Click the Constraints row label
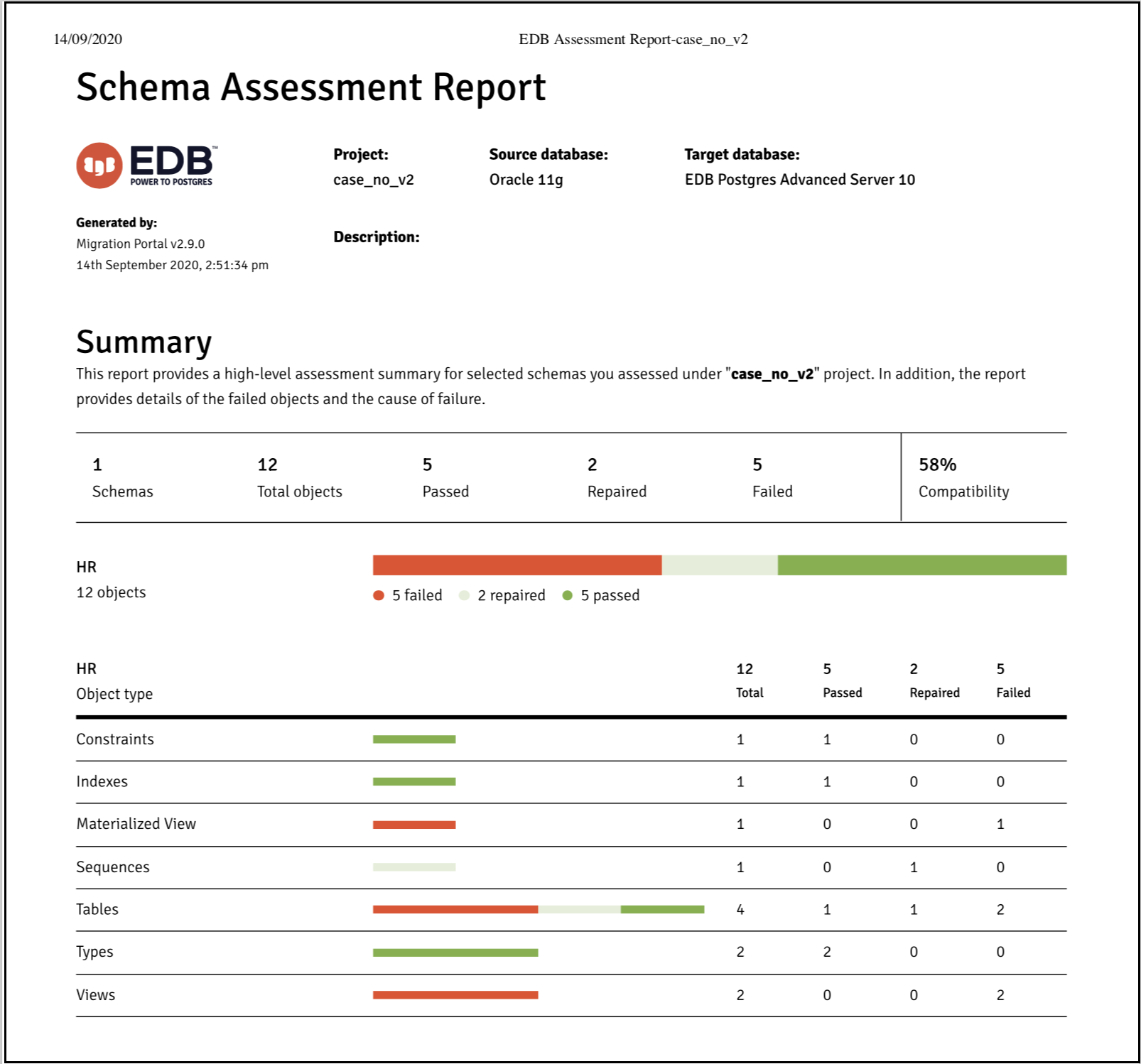Image resolution: width=1141 pixels, height=1064 pixels. tap(115, 739)
